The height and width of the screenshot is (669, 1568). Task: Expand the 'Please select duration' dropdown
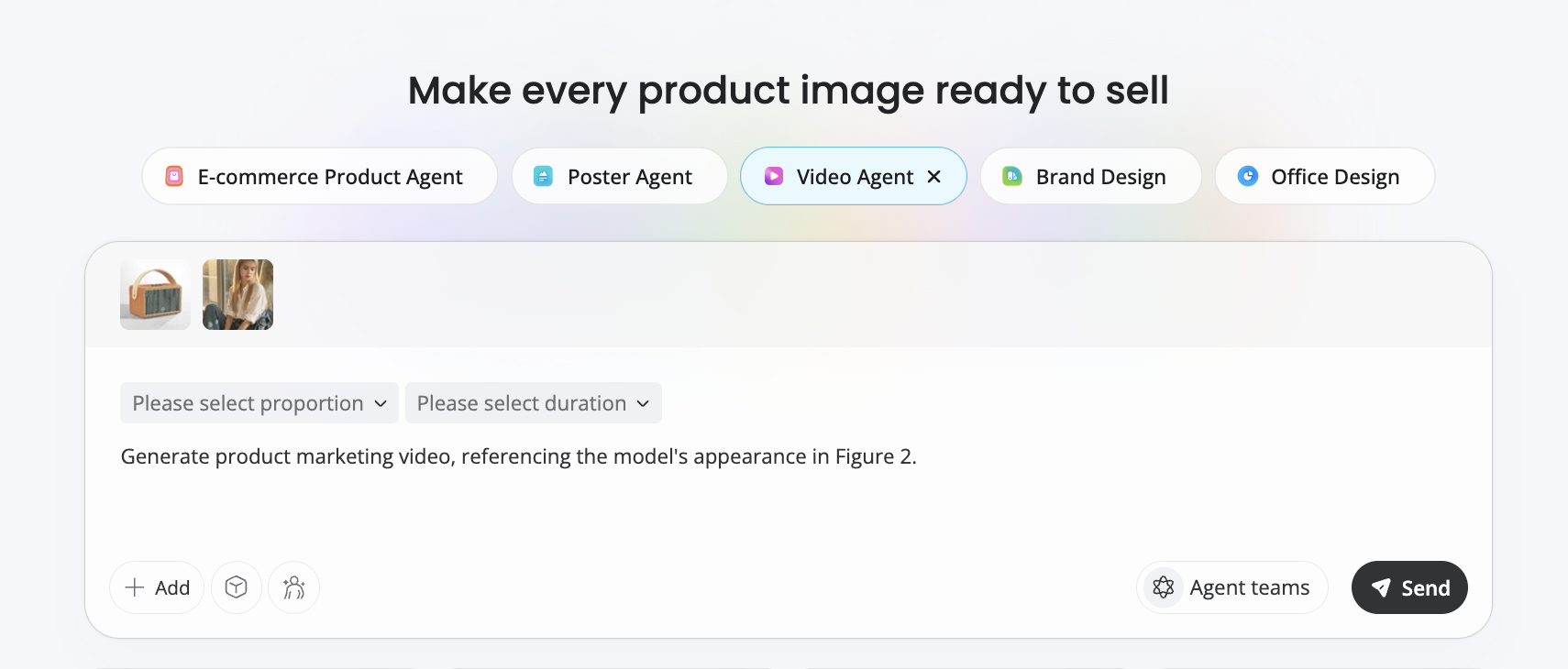click(534, 403)
